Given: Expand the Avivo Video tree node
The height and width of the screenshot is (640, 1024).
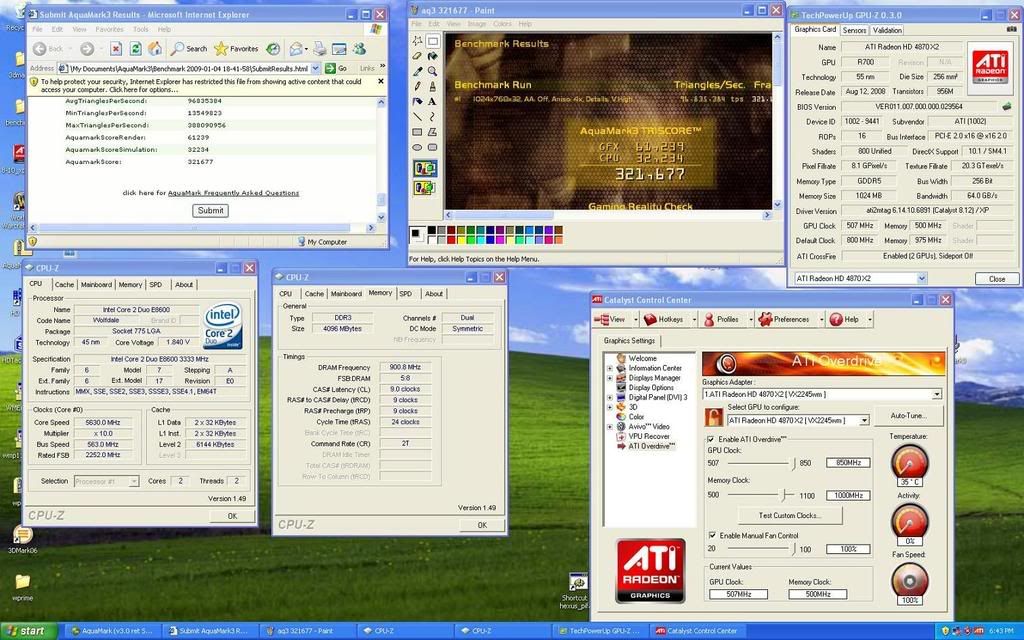Looking at the screenshot, I should (610, 426).
